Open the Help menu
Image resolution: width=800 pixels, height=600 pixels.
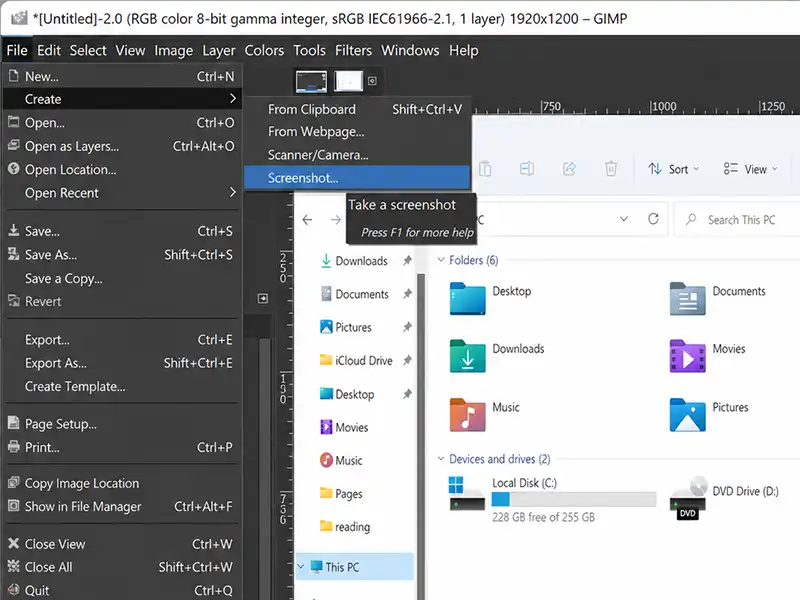click(464, 51)
